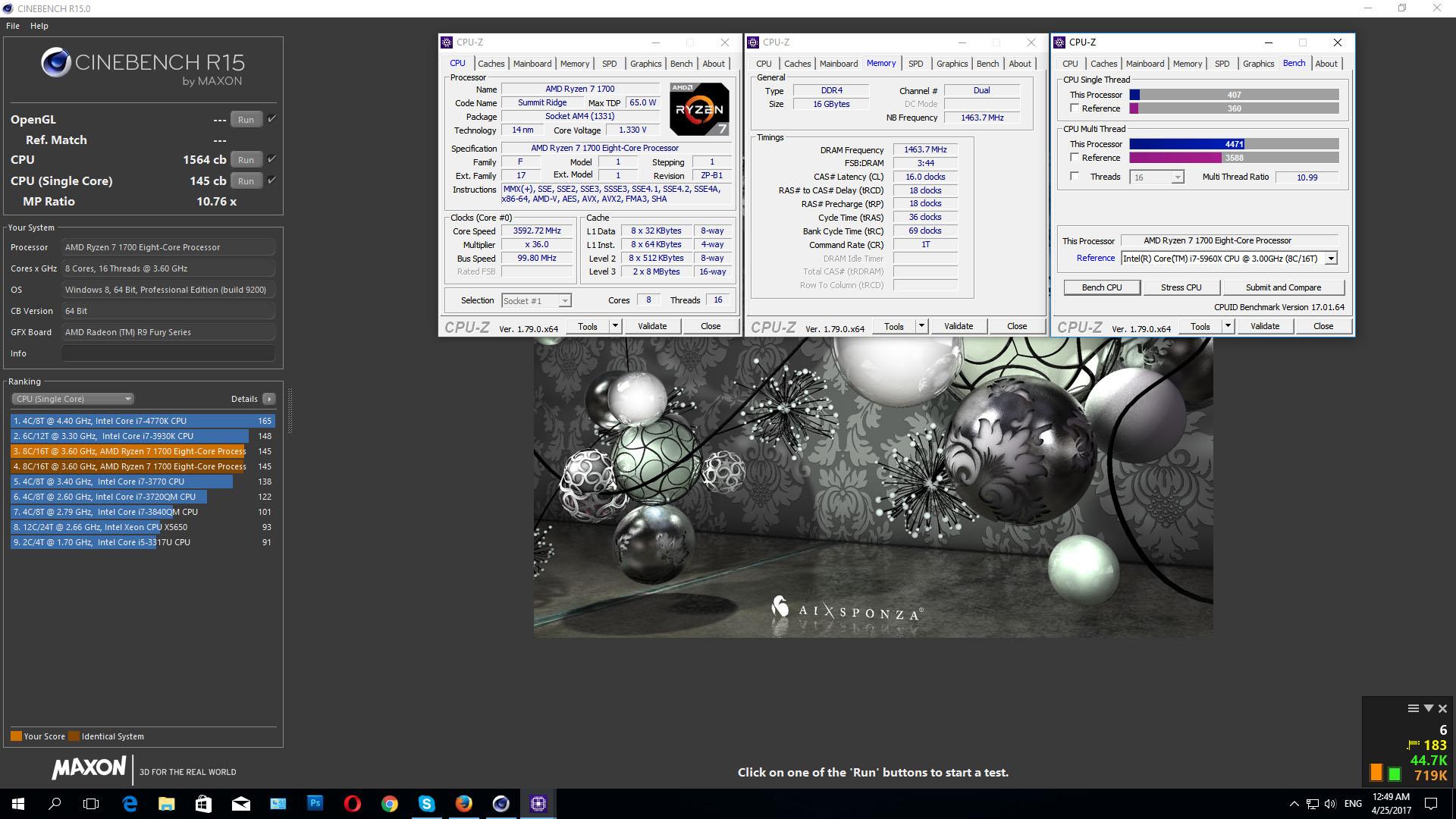Click the This Processor multi thread bar 4471

pos(1234,144)
